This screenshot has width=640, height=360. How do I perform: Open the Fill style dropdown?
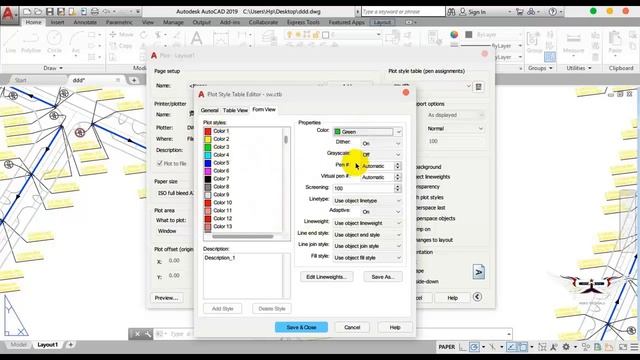point(367,258)
